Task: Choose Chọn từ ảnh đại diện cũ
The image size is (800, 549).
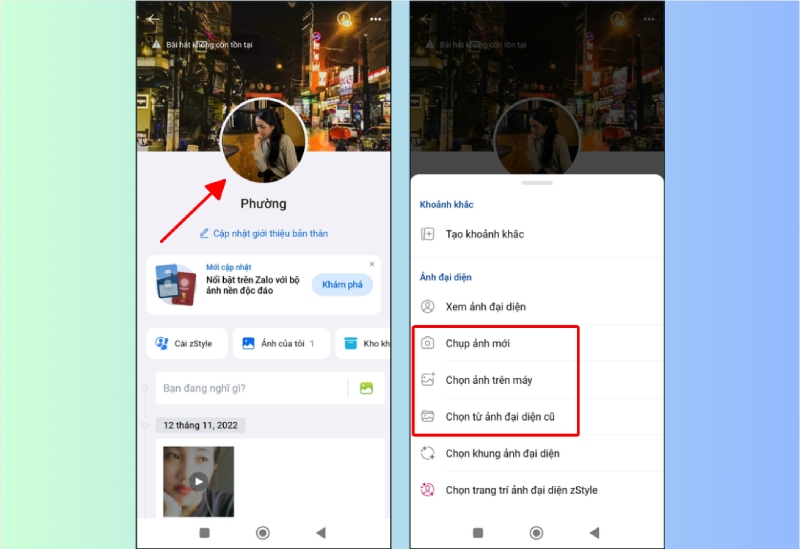Action: tap(500, 416)
